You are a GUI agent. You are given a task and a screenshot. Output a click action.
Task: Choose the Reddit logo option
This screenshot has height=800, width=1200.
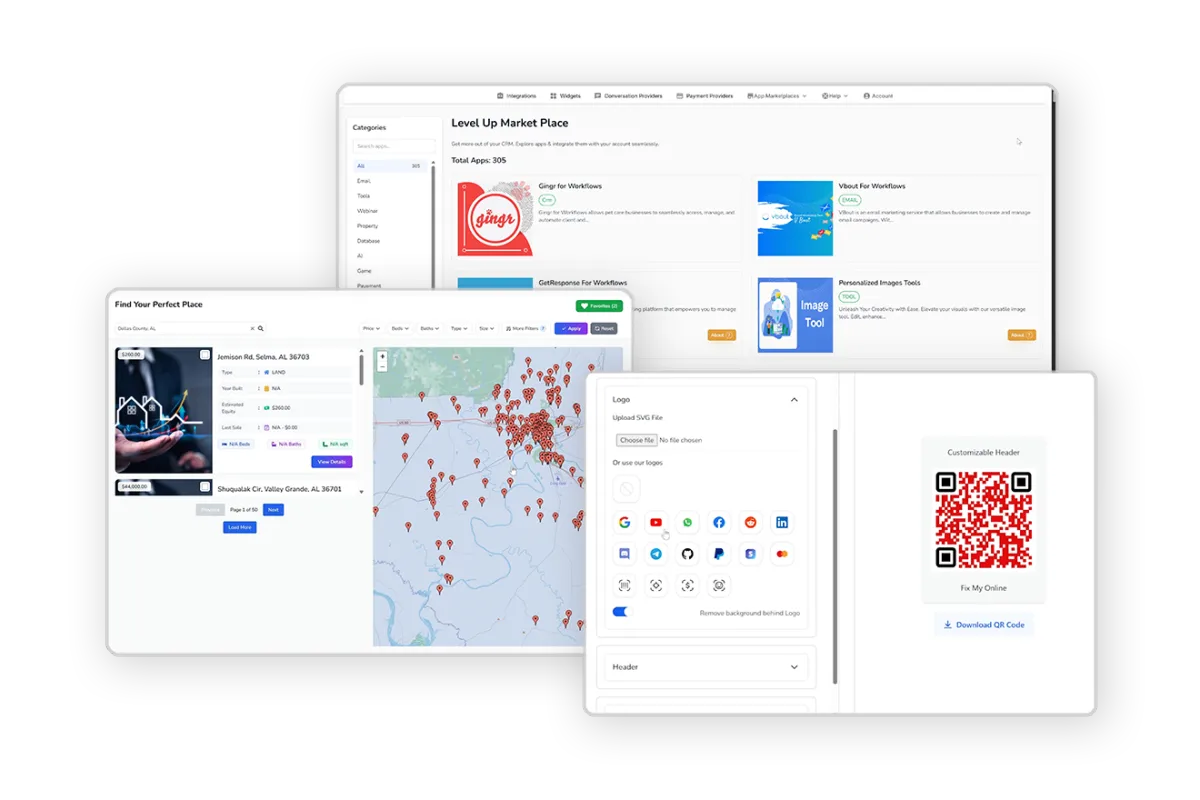pos(751,522)
